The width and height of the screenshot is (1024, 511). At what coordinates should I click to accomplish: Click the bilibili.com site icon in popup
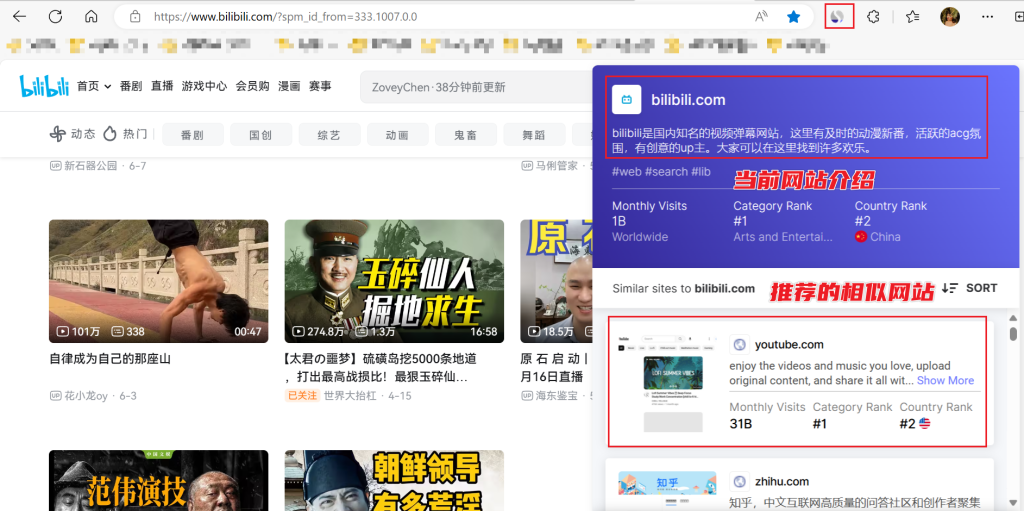[x=626, y=100]
